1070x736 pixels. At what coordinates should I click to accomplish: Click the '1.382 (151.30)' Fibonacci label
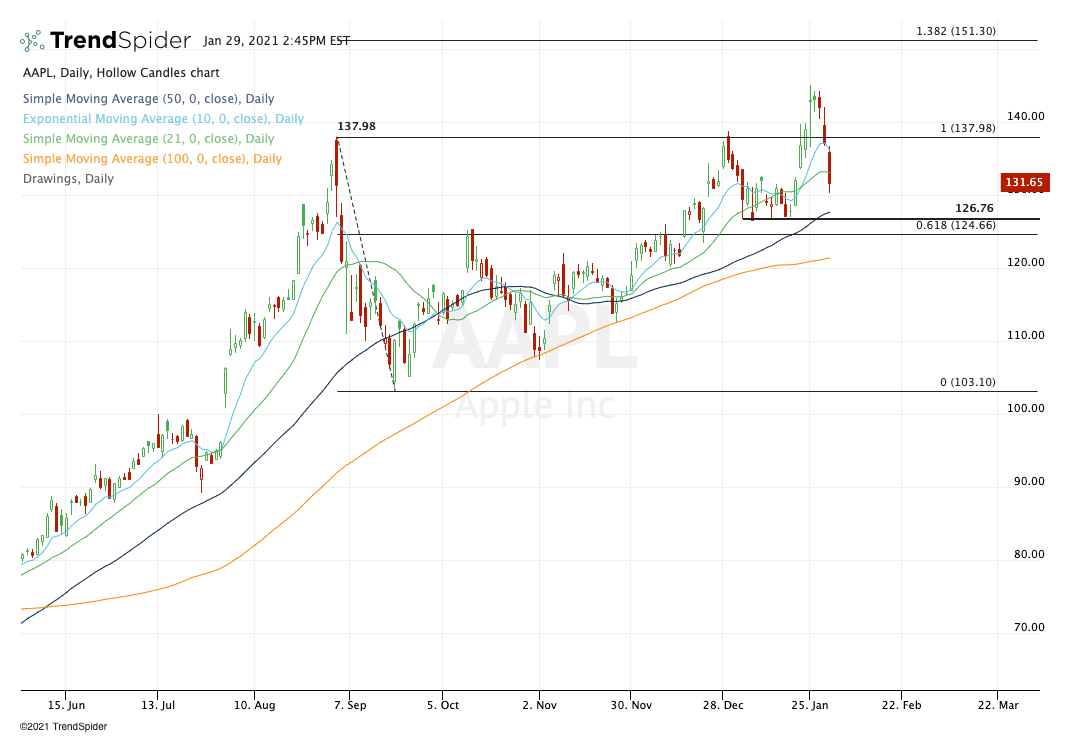[x=956, y=31]
